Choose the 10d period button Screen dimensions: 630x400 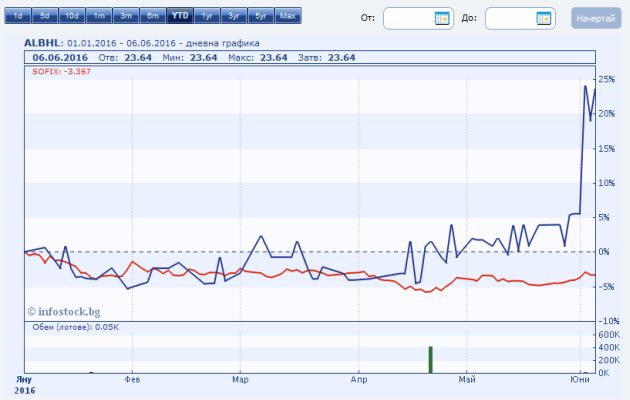(x=71, y=17)
